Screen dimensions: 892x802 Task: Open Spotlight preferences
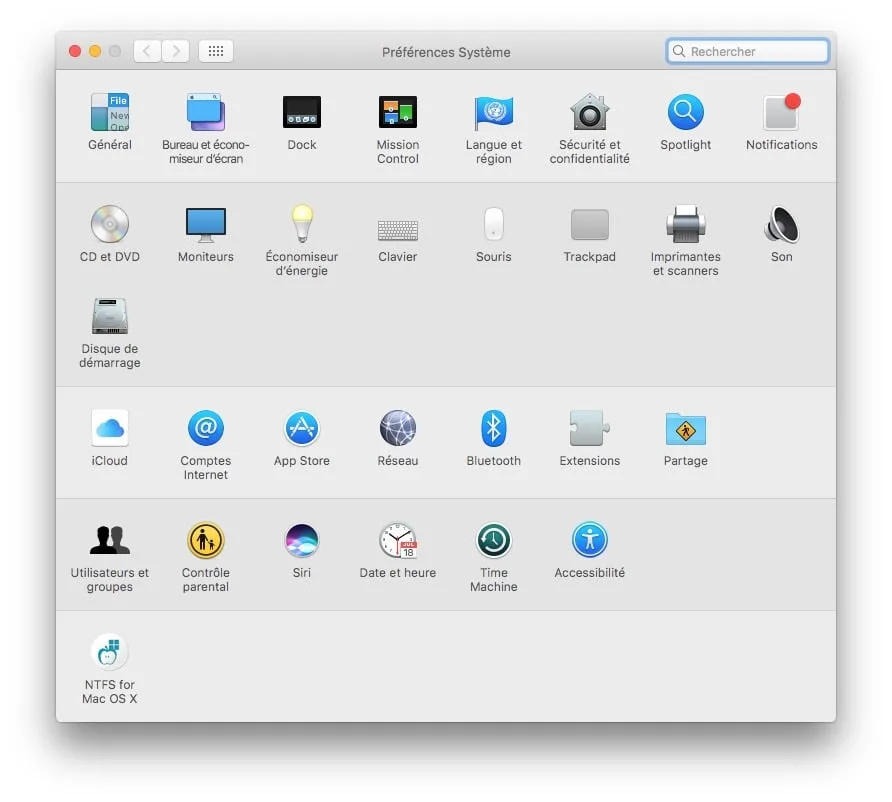[685, 112]
